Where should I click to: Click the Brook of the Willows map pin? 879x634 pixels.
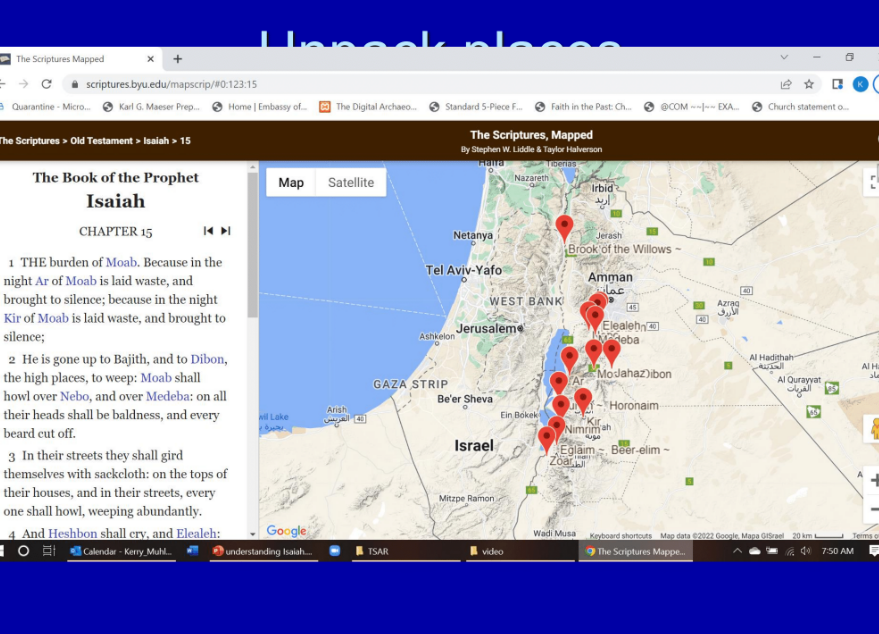click(x=564, y=227)
